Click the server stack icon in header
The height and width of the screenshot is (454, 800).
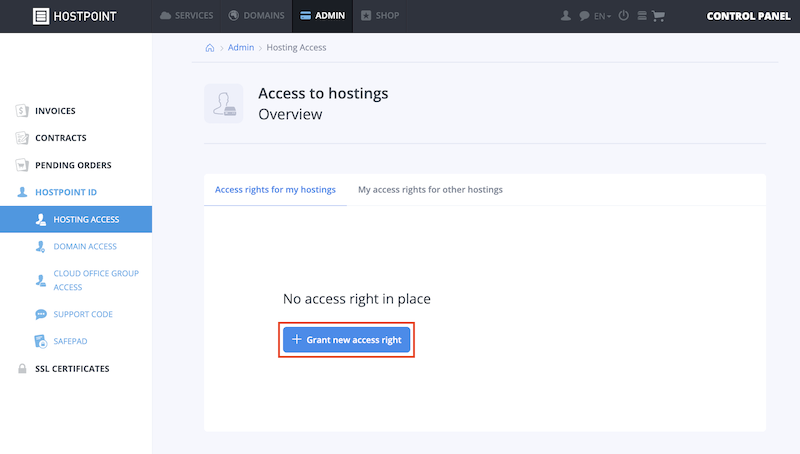point(642,16)
